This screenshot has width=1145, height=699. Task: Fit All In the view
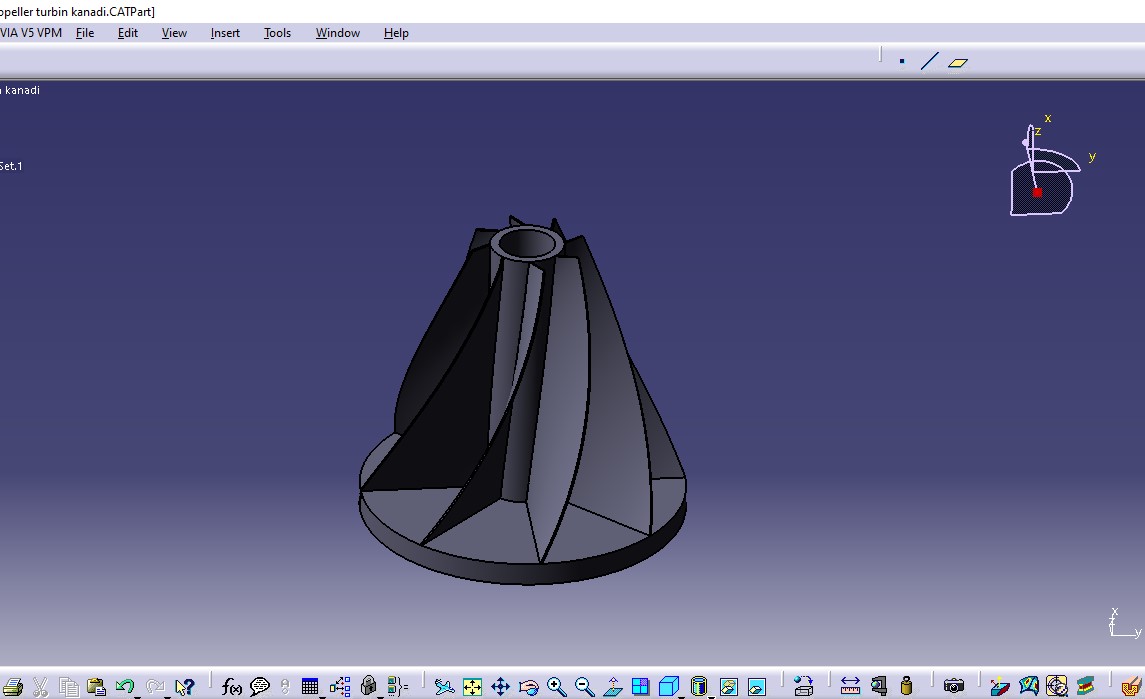(x=472, y=687)
